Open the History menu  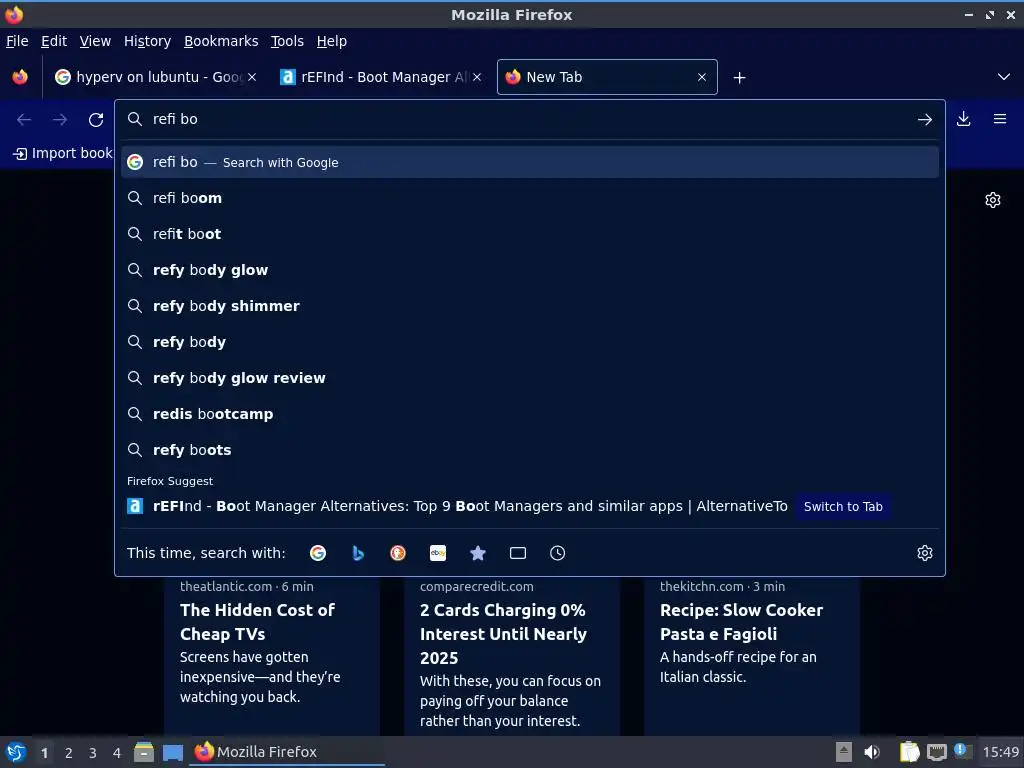148,41
